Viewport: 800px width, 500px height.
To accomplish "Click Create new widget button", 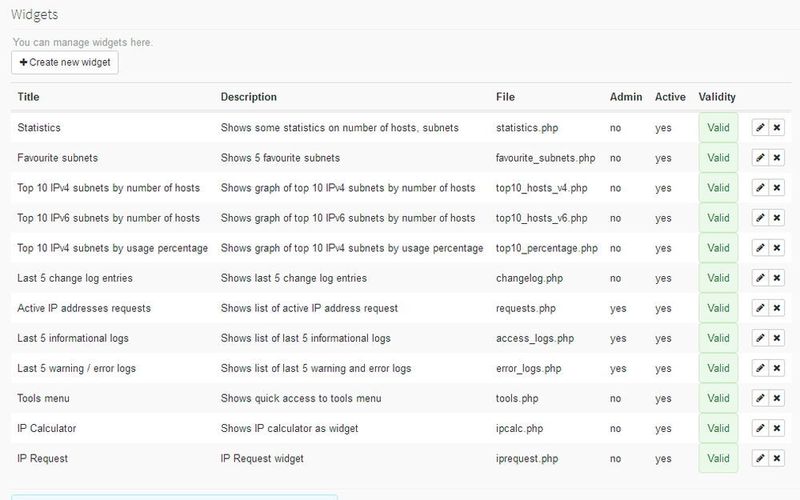I will point(65,62).
